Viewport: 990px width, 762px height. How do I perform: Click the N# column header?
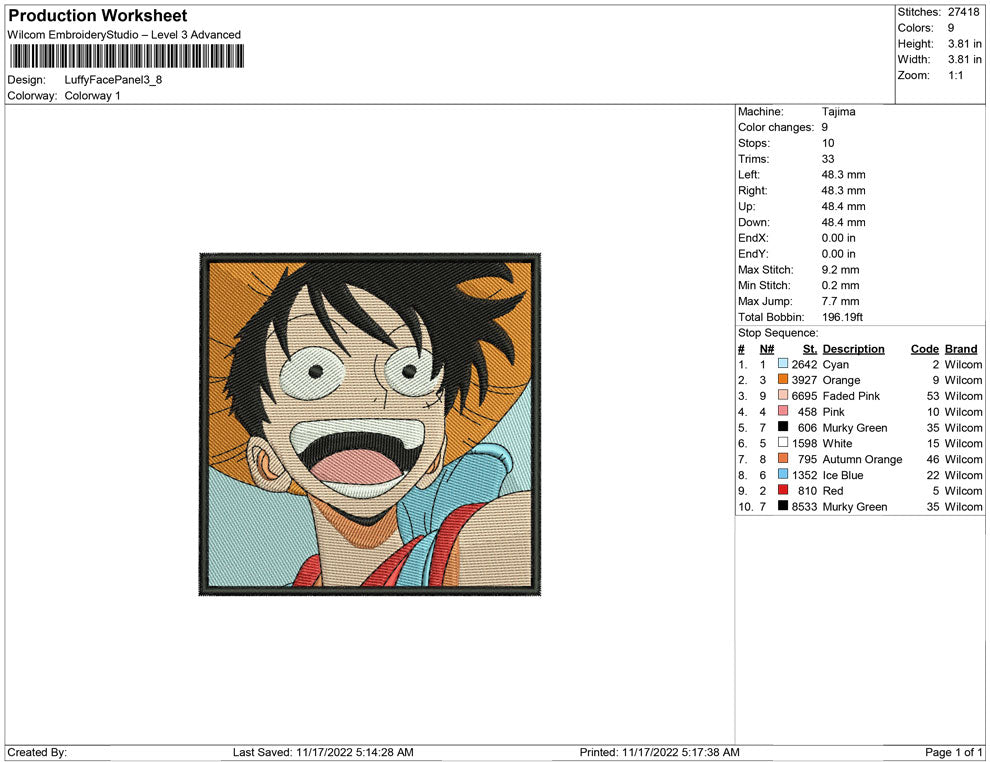(766, 348)
